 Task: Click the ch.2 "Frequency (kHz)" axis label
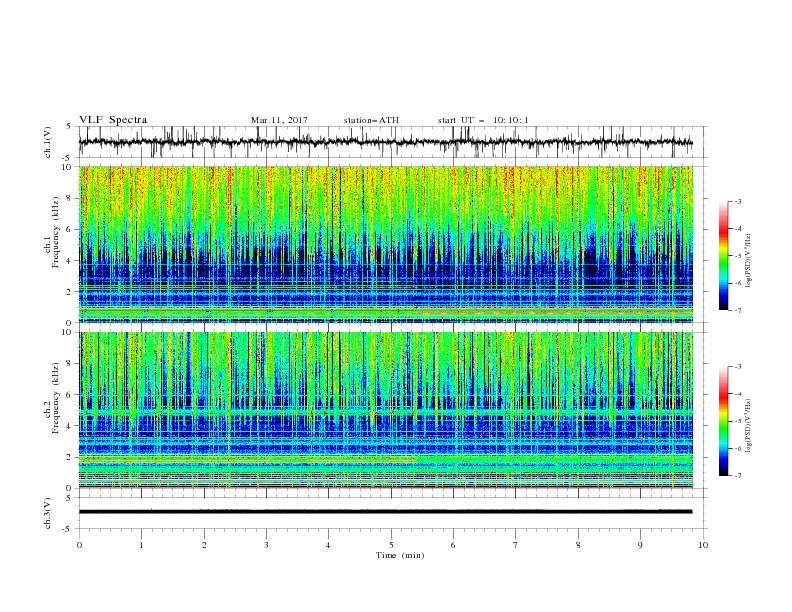[57, 397]
